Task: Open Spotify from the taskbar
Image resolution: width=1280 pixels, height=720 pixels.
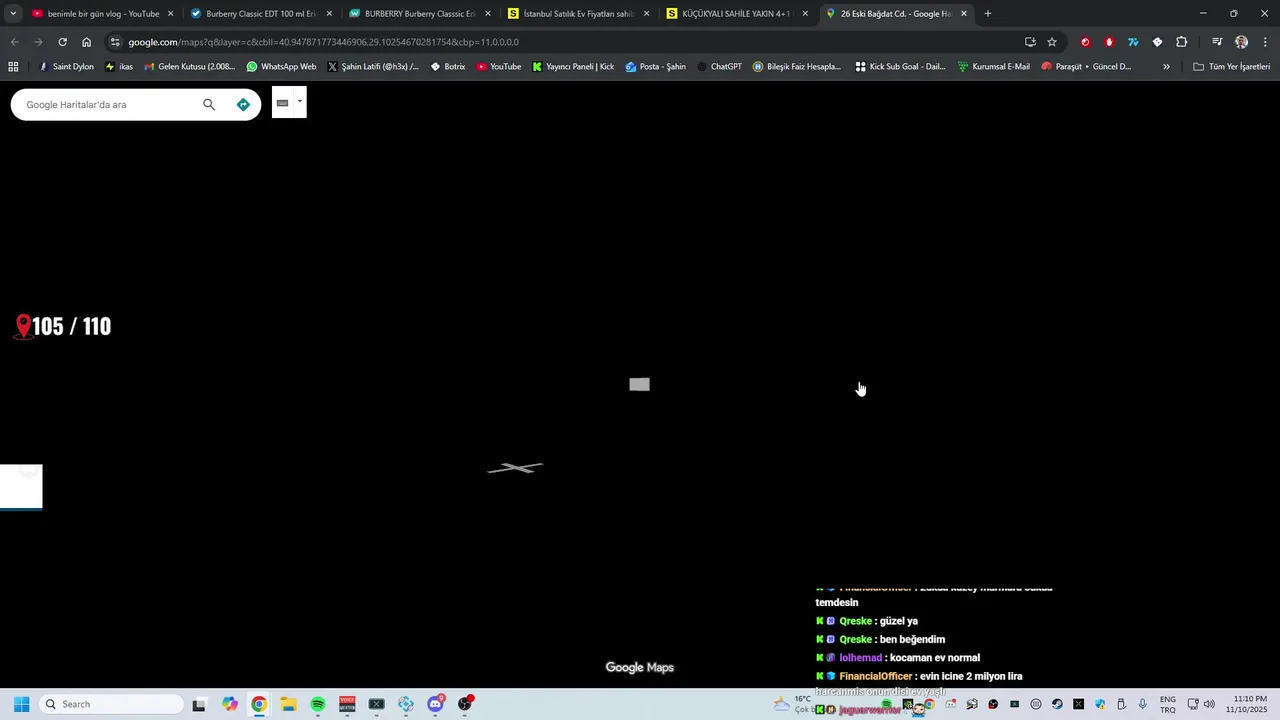Action: 318,704
